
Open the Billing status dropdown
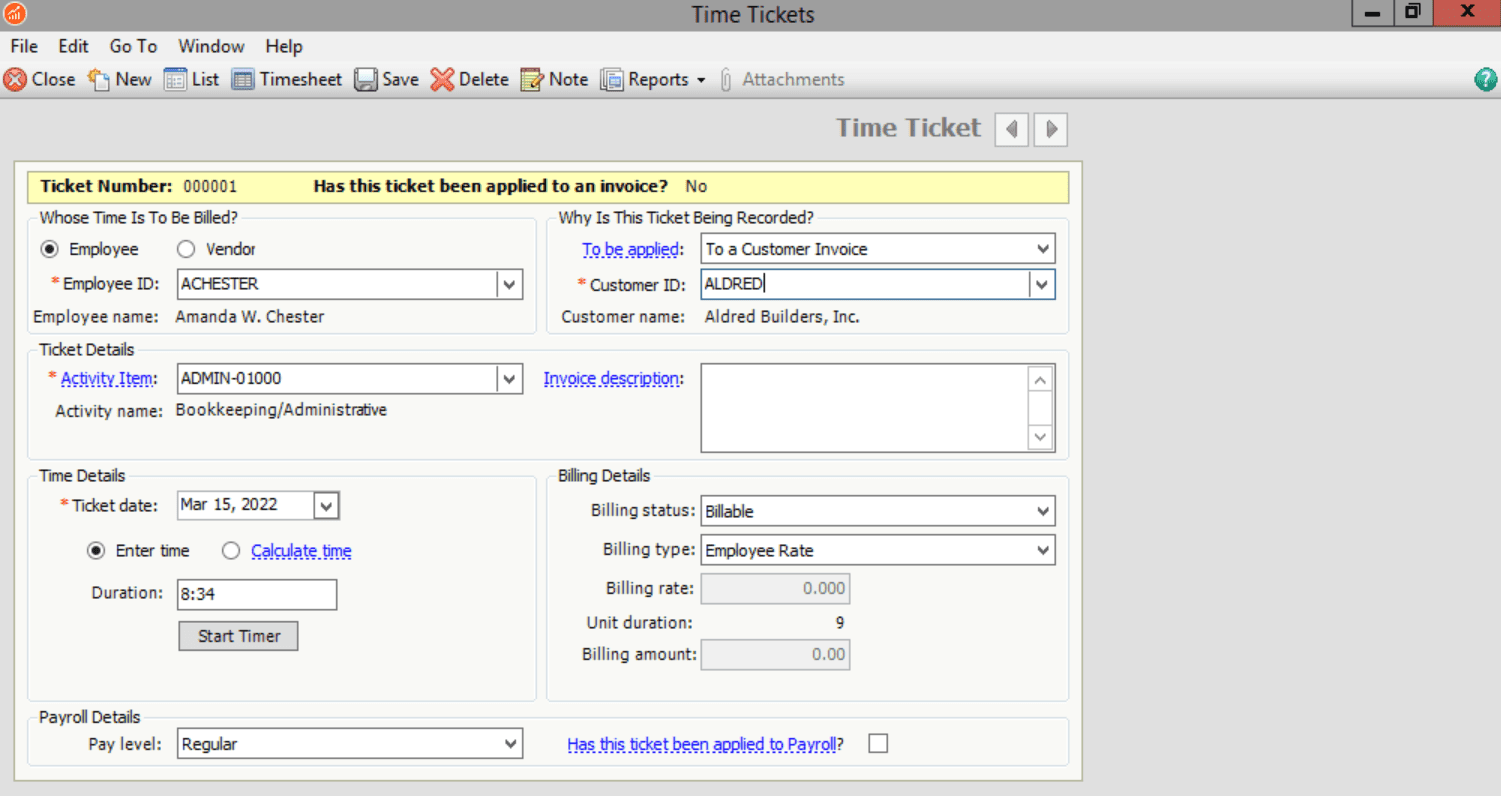point(1043,511)
